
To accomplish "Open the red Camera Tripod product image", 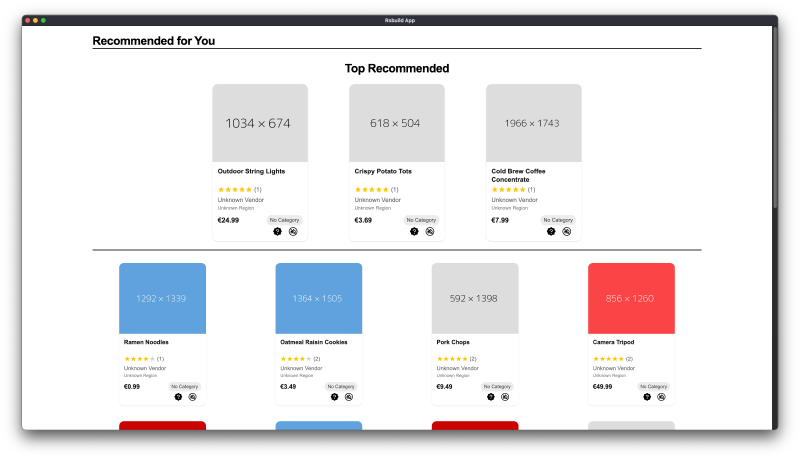I will pyautogui.click(x=632, y=298).
